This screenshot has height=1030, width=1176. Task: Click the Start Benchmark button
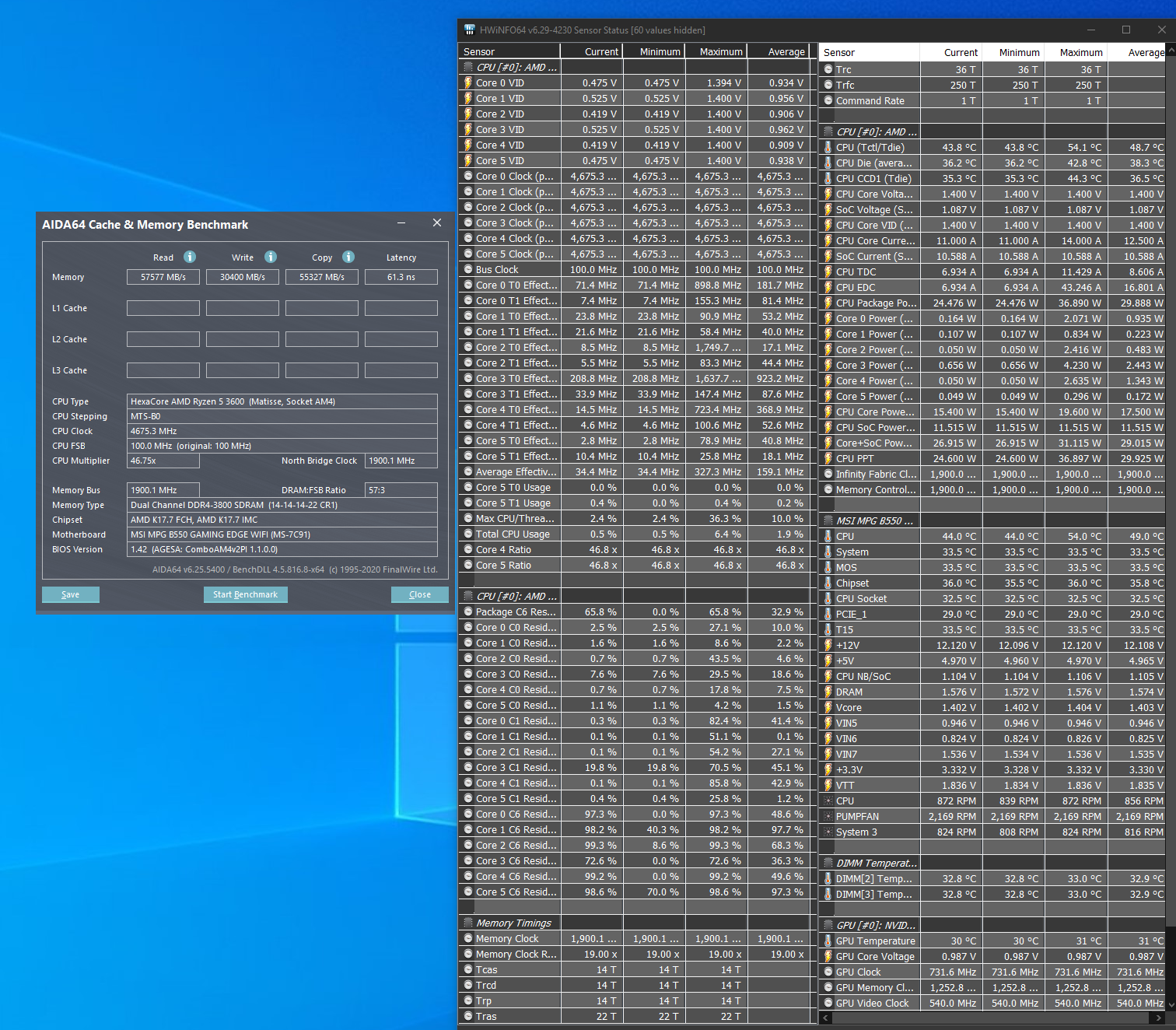(x=246, y=594)
